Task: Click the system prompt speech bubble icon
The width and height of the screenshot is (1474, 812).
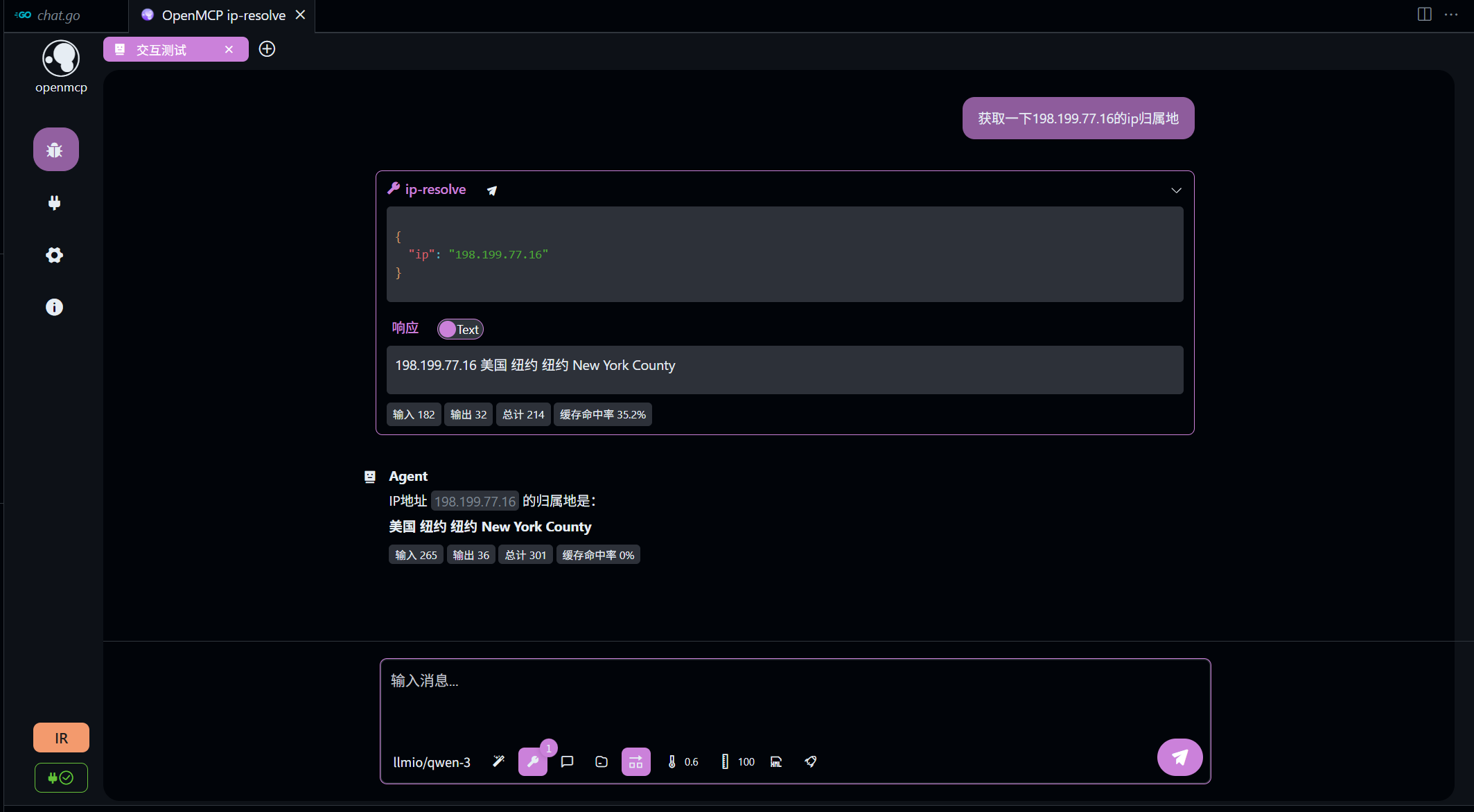Action: click(x=567, y=761)
